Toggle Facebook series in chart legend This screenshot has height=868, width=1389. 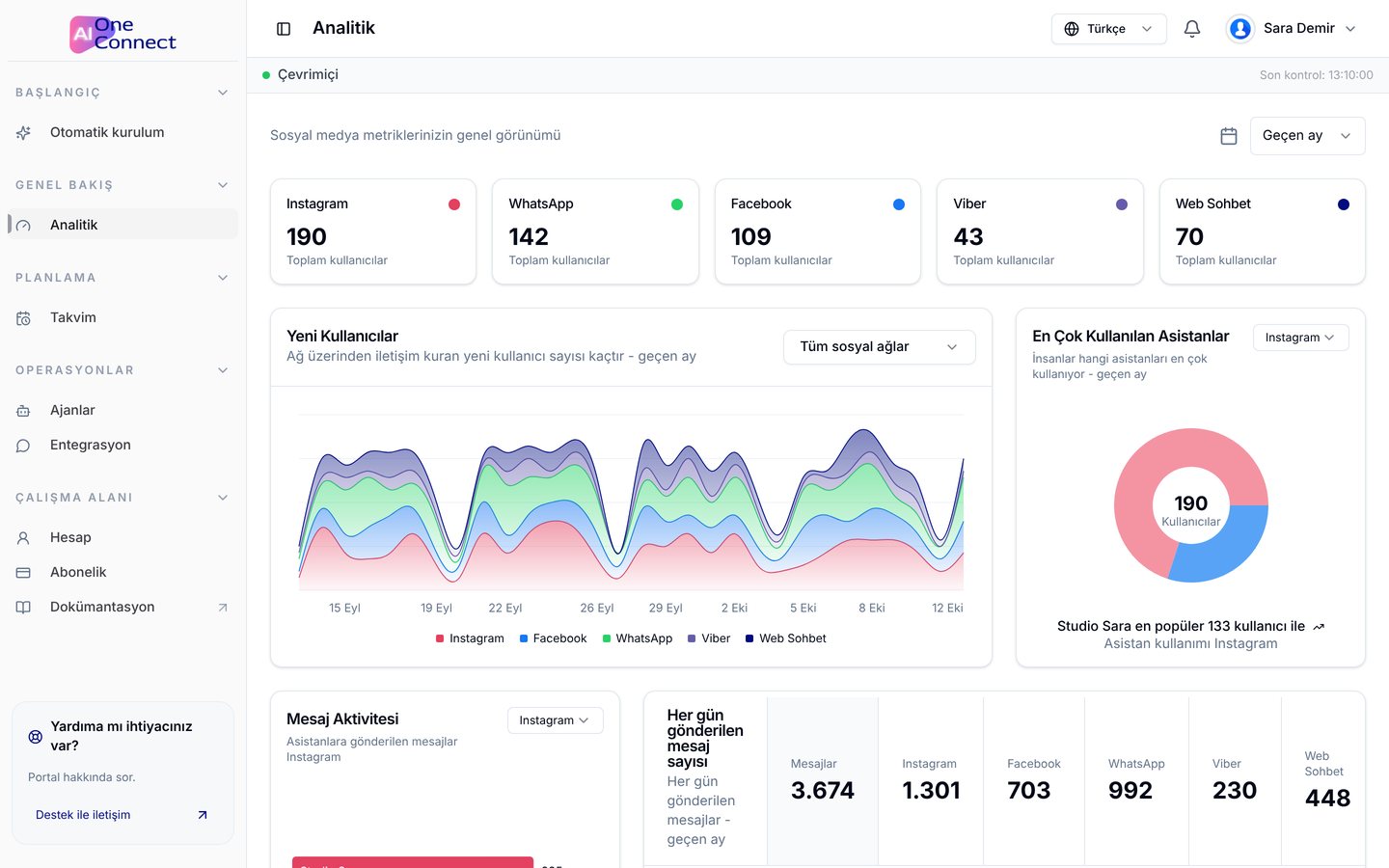click(553, 638)
